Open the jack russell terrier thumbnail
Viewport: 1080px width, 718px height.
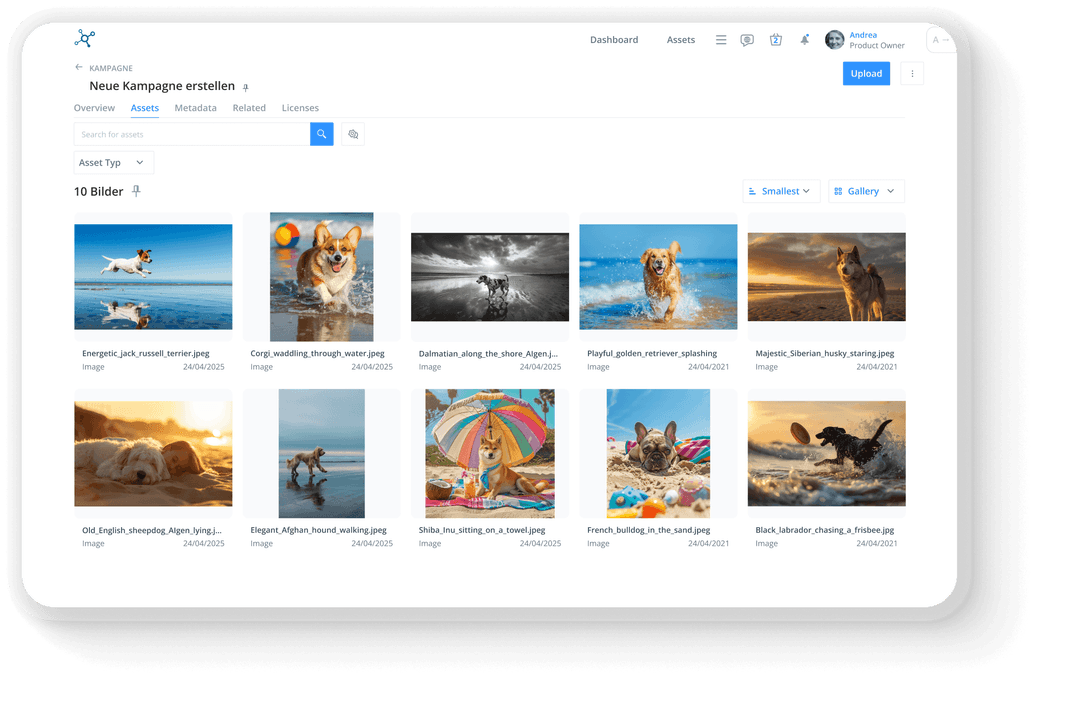tap(153, 277)
